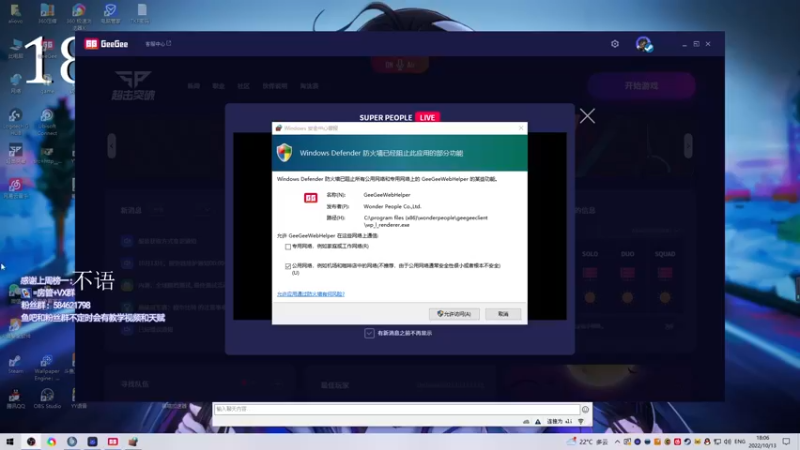Open GeeGee settings gear icon
800x450 pixels.
tap(615, 44)
